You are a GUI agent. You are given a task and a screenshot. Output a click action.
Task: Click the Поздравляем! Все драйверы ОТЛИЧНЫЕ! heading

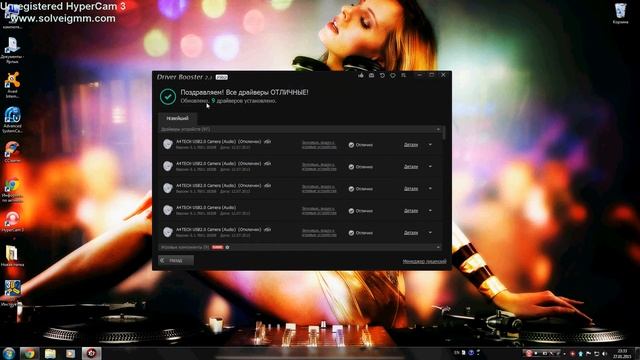point(244,92)
